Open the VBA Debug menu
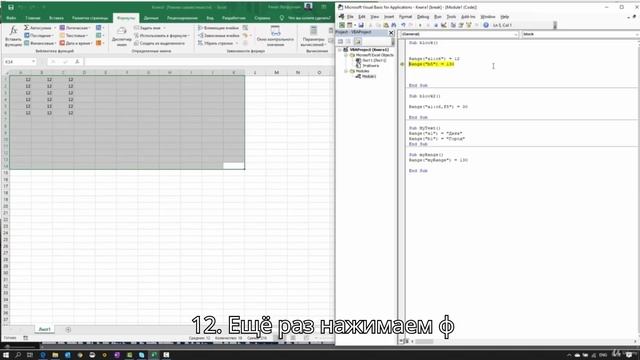 423,17
